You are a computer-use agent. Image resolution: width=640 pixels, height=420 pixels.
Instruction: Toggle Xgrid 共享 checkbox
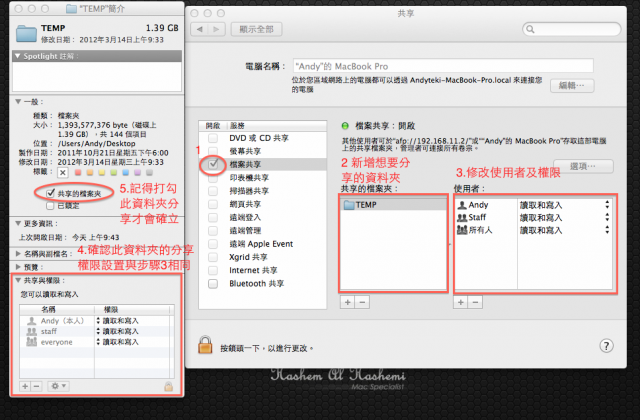click(x=213, y=257)
